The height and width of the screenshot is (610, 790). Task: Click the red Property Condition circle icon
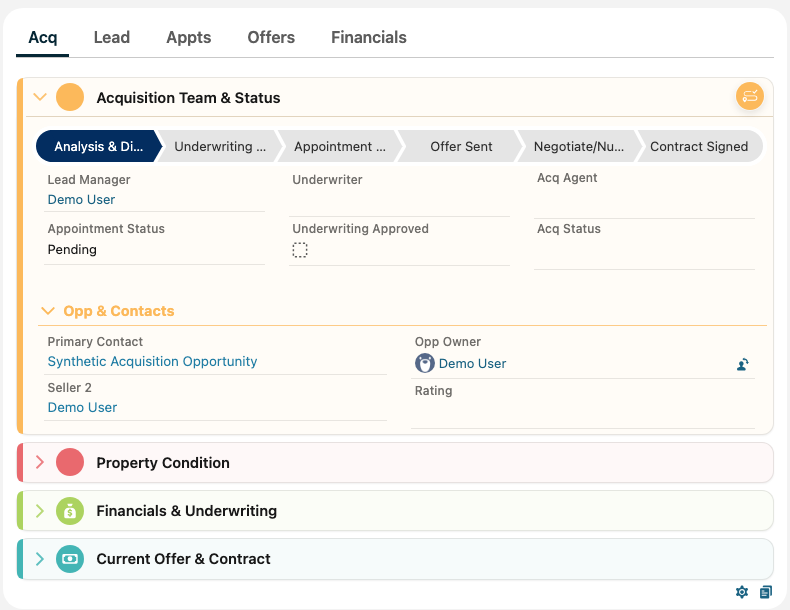(x=70, y=462)
